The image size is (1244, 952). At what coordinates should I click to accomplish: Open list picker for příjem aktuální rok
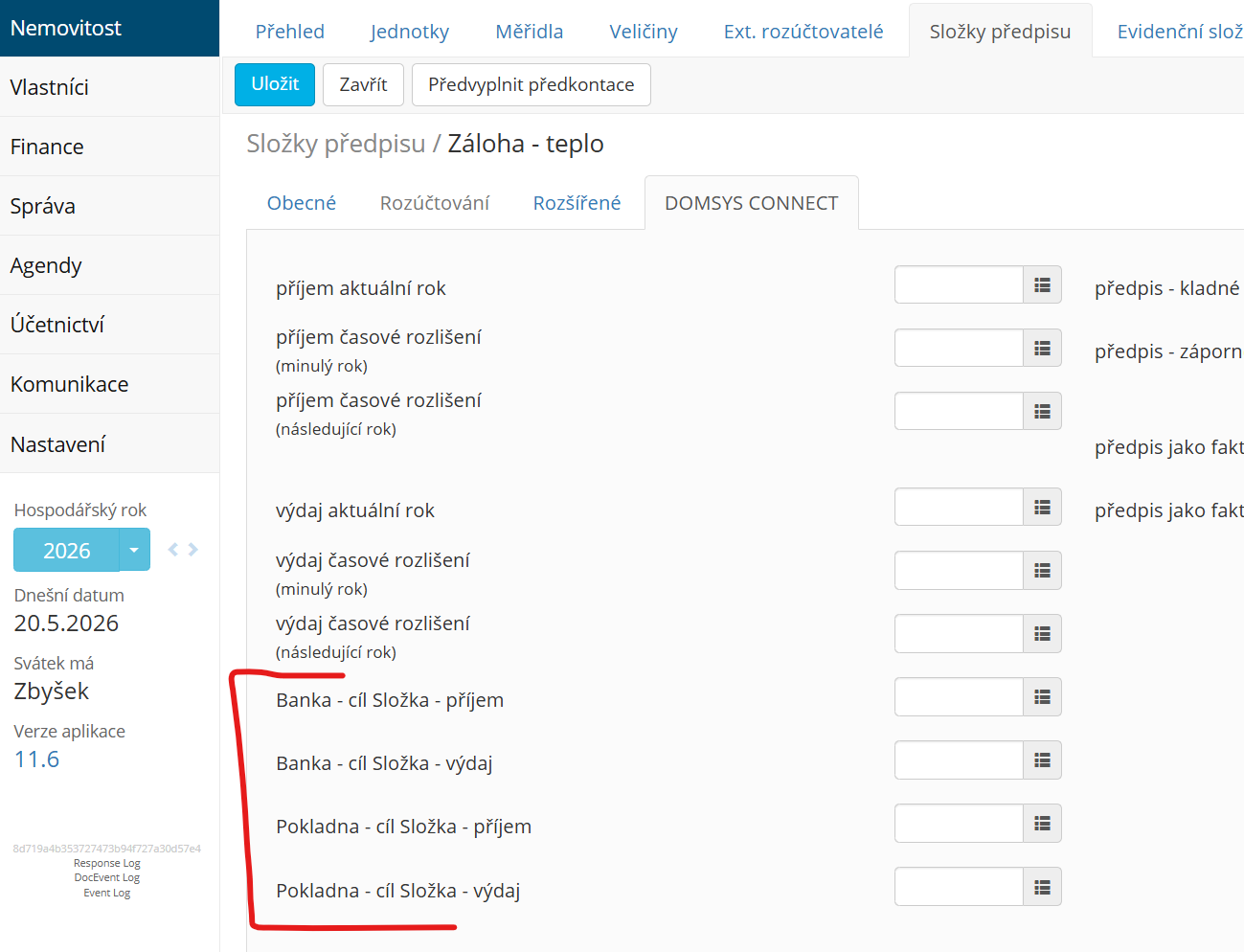tap(1042, 284)
